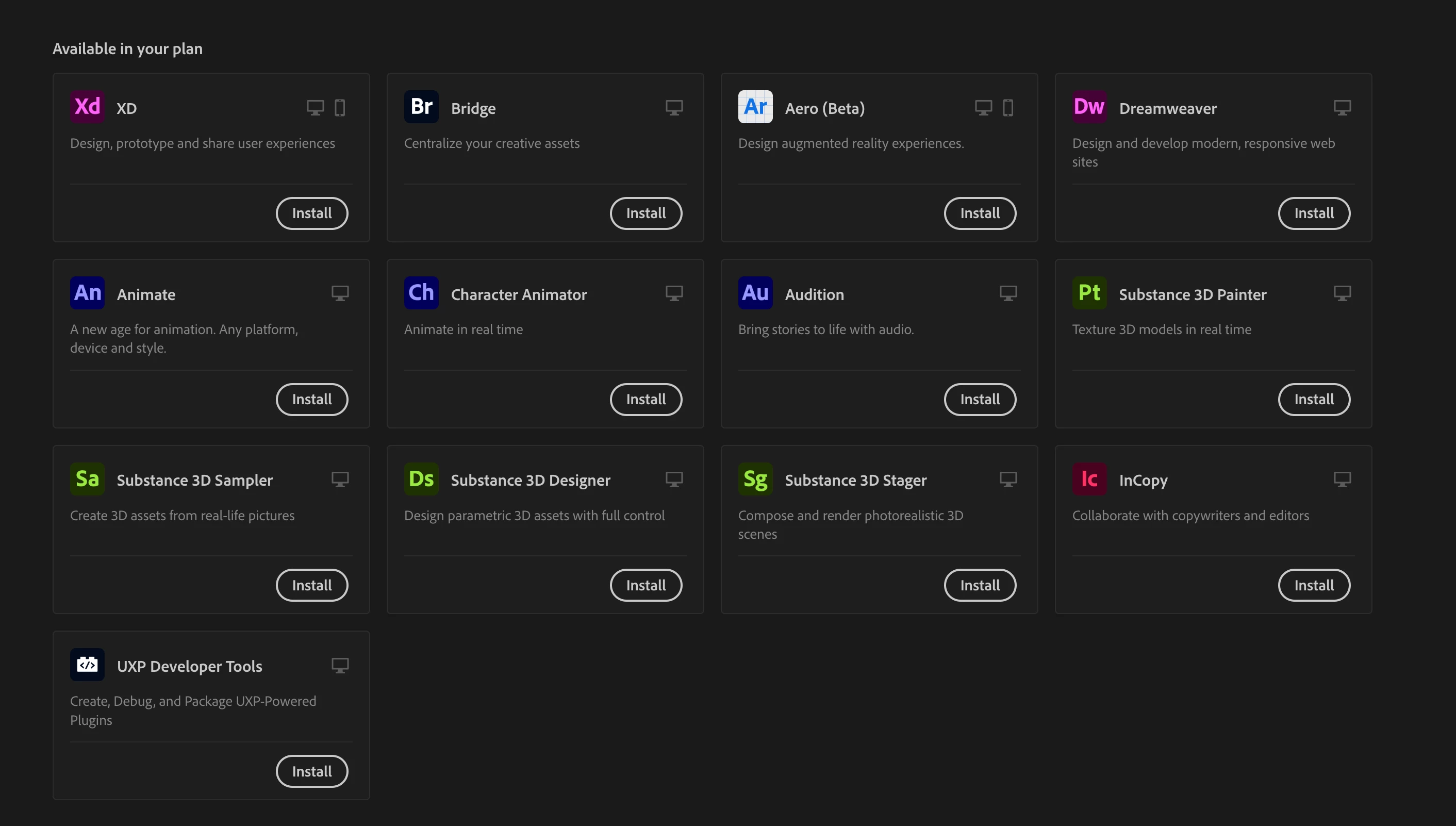This screenshot has height=826, width=1456.
Task: Click the InCopy app icon
Action: 1089,479
